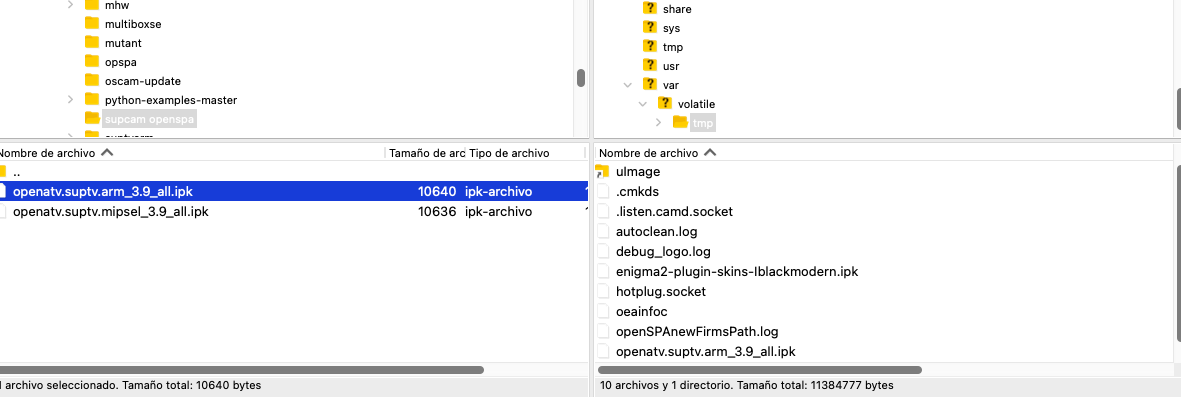The height and width of the screenshot is (397, 1181).
Task: Select openatv.suptv.mipsel_3.9_all.ipk file
Action: coord(111,212)
